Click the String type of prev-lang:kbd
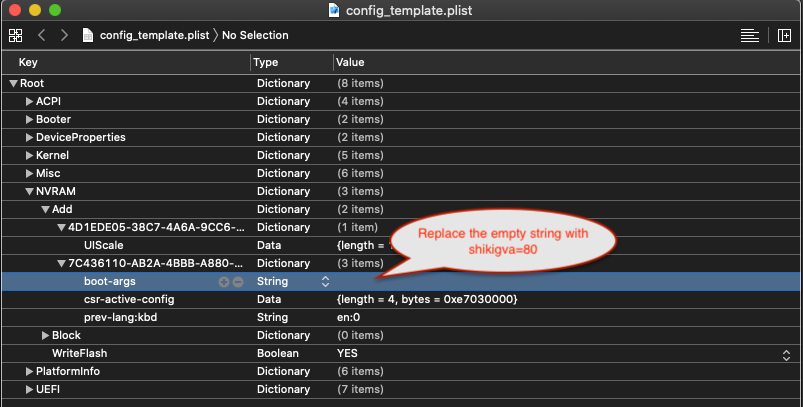The width and height of the screenshot is (803, 407). [x=272, y=317]
